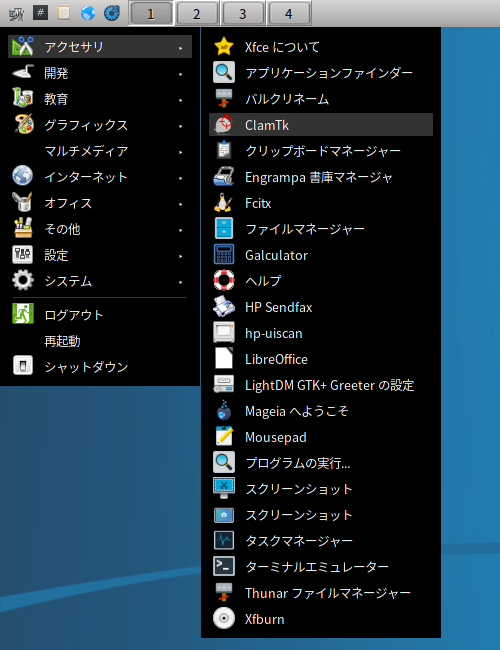This screenshot has width=500, height=650.
Task: Click the Xfce applications menu panel icon
Action: [x=17, y=14]
